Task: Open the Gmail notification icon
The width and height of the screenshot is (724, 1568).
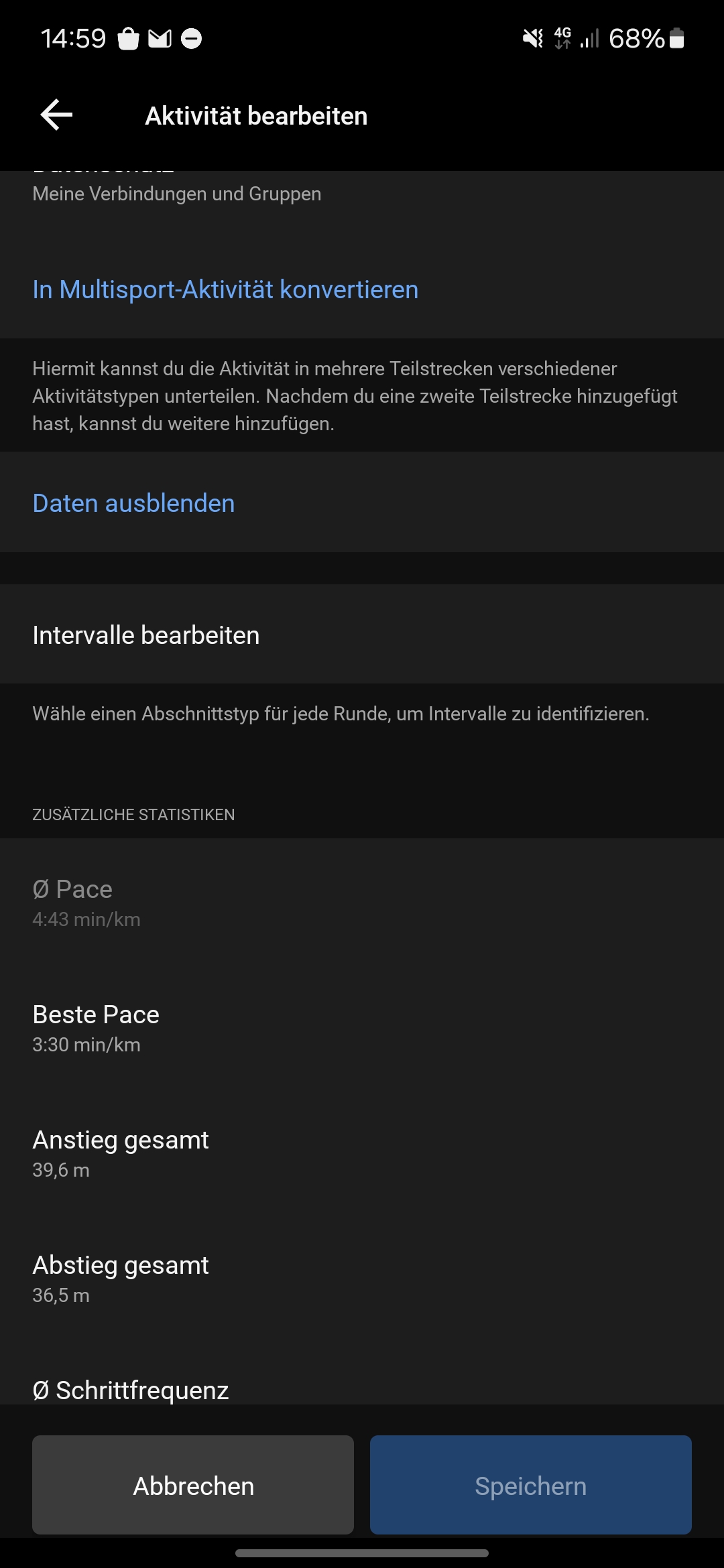Action: pyautogui.click(x=160, y=39)
